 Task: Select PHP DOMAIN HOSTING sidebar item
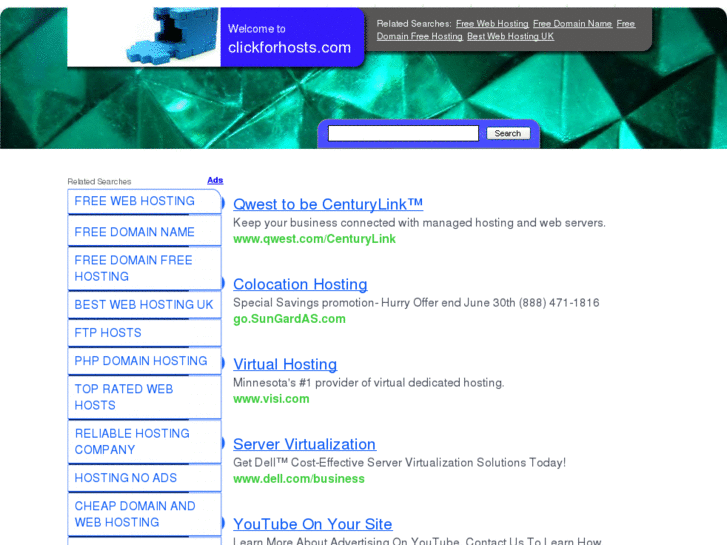(144, 361)
